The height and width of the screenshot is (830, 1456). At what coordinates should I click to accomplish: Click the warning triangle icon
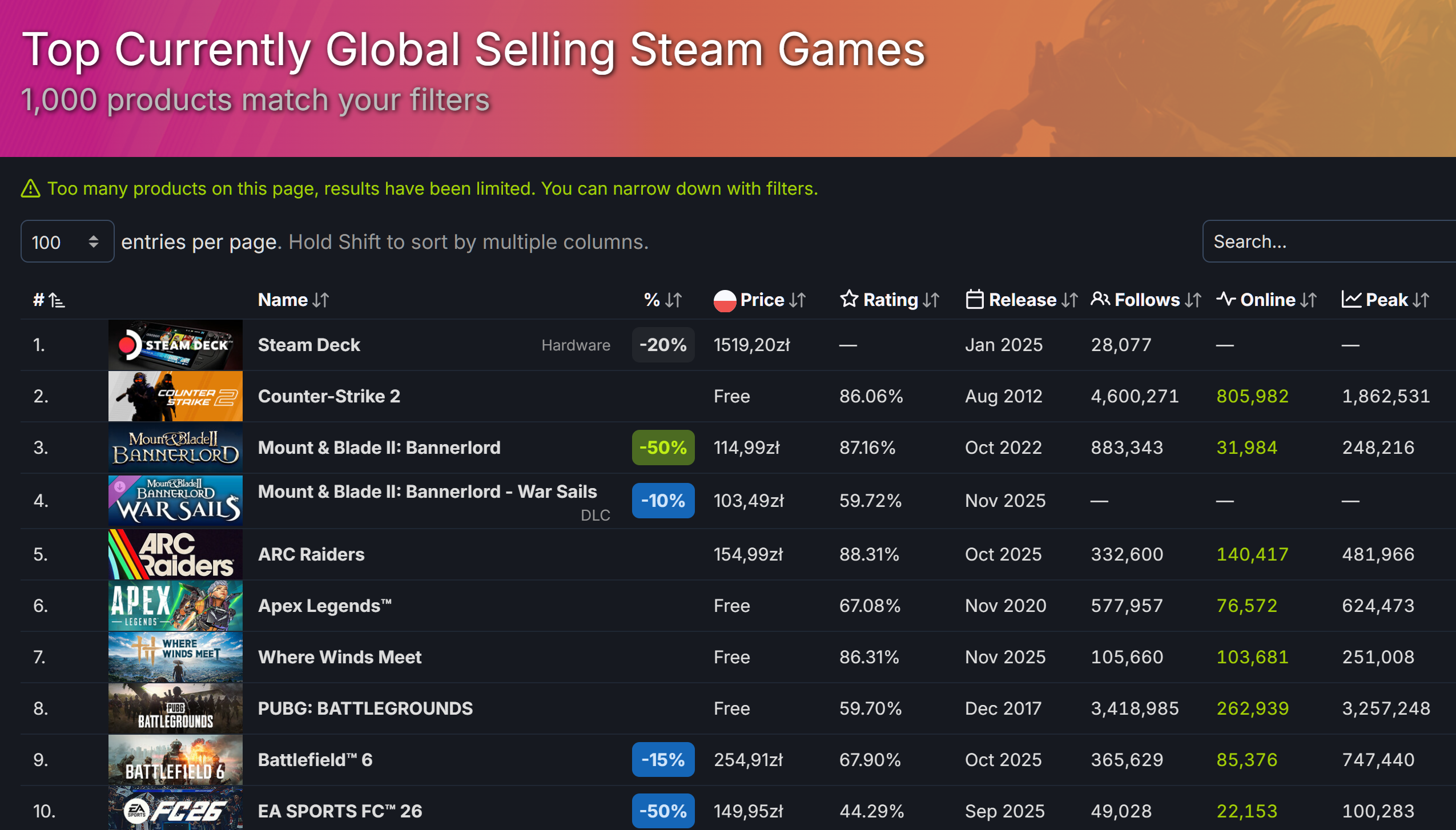[30, 189]
